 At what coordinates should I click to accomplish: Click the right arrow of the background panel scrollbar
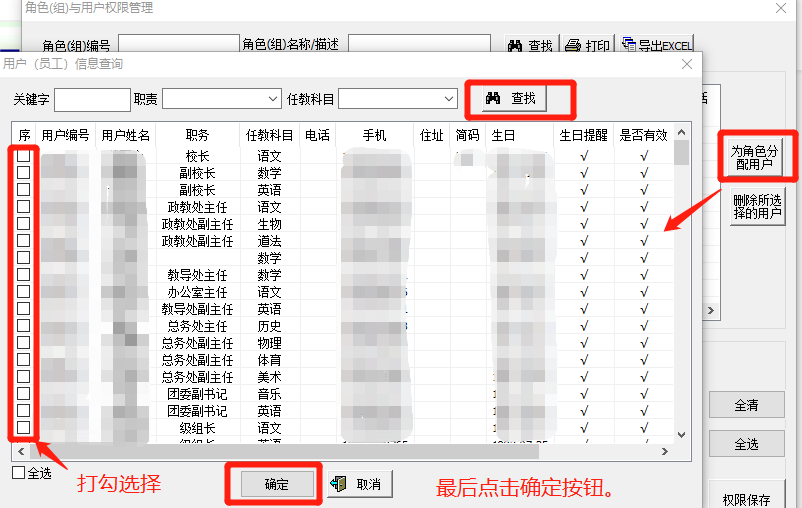pos(710,310)
